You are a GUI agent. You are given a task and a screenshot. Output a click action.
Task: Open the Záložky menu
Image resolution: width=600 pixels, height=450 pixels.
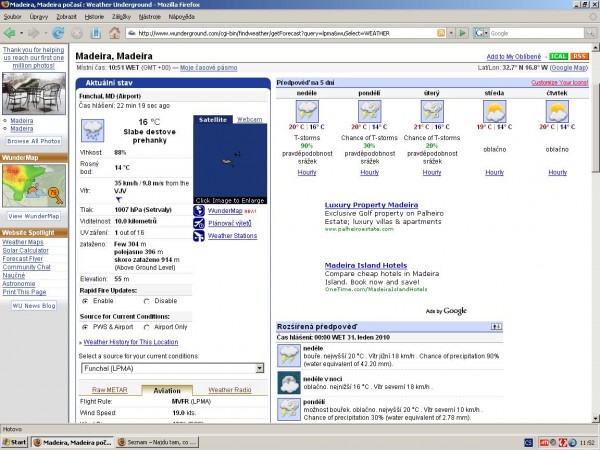point(121,17)
